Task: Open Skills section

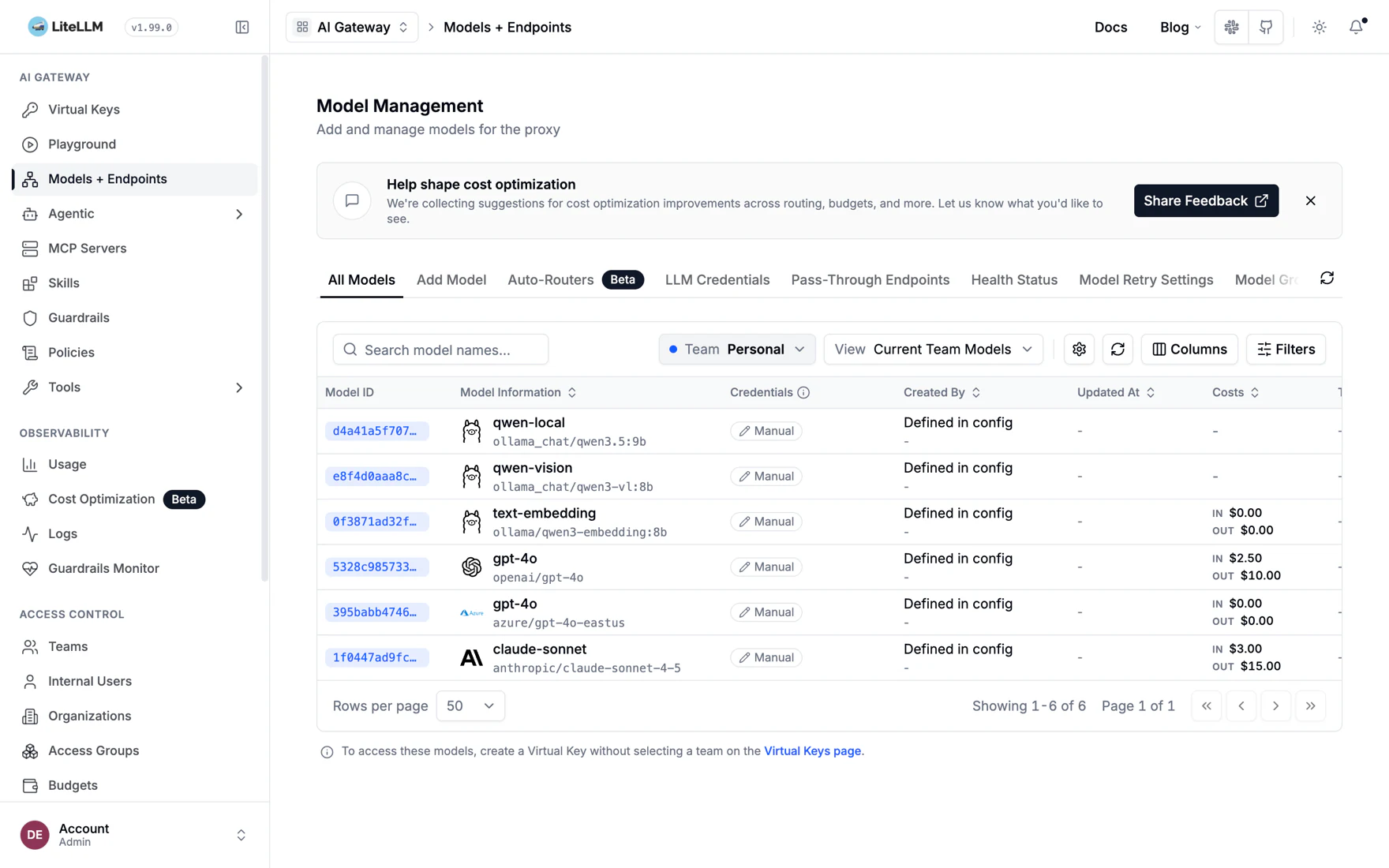Action: pyautogui.click(x=135, y=283)
